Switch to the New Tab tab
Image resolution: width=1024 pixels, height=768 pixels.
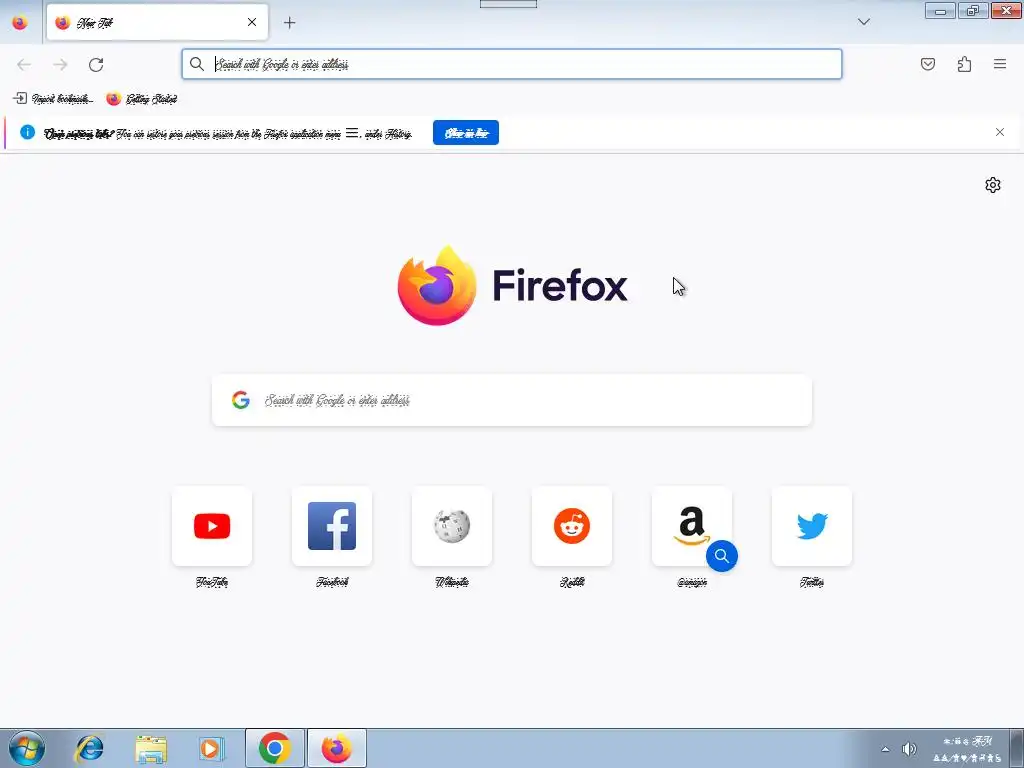pyautogui.click(x=157, y=23)
